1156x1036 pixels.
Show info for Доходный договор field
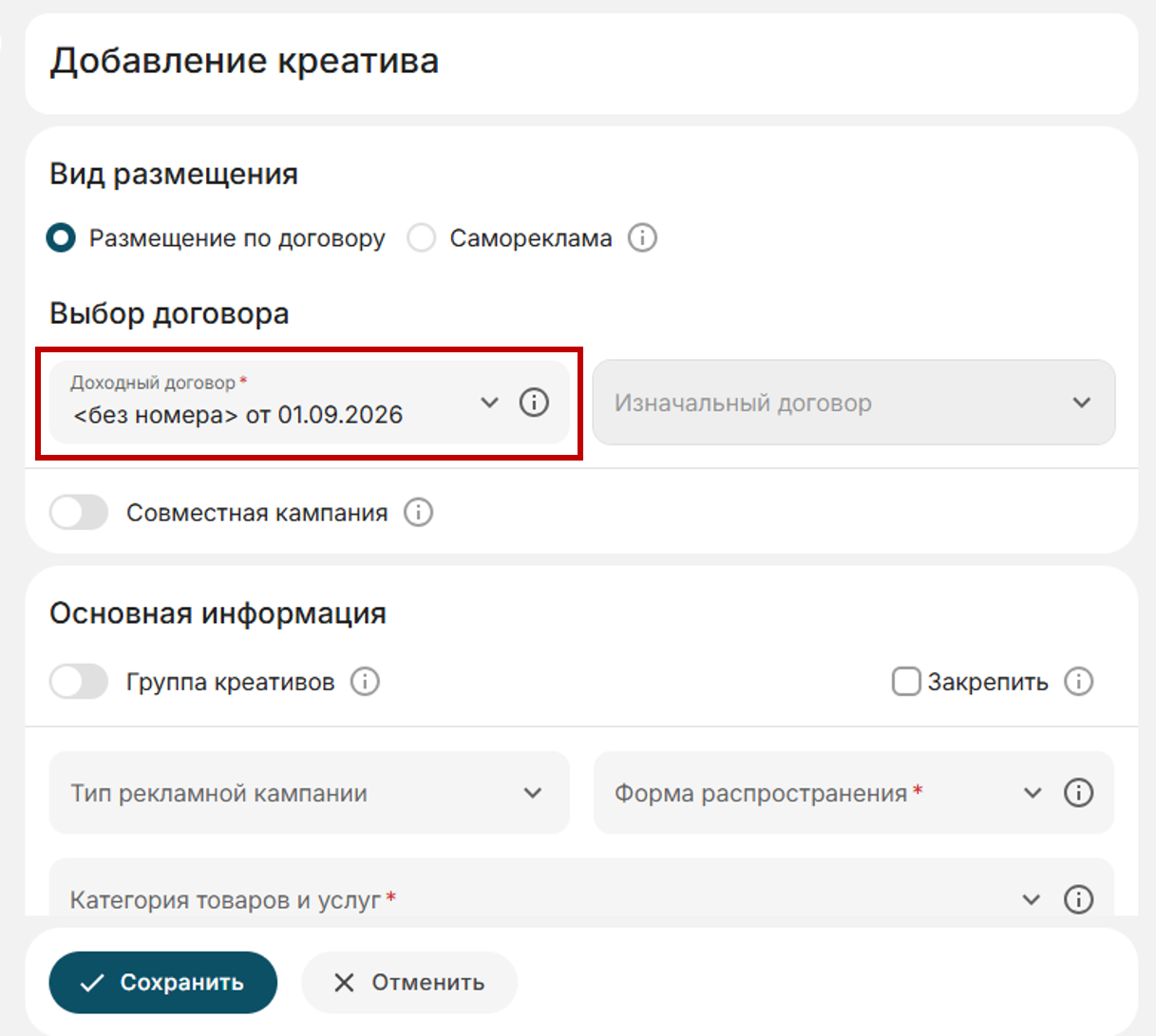534,403
